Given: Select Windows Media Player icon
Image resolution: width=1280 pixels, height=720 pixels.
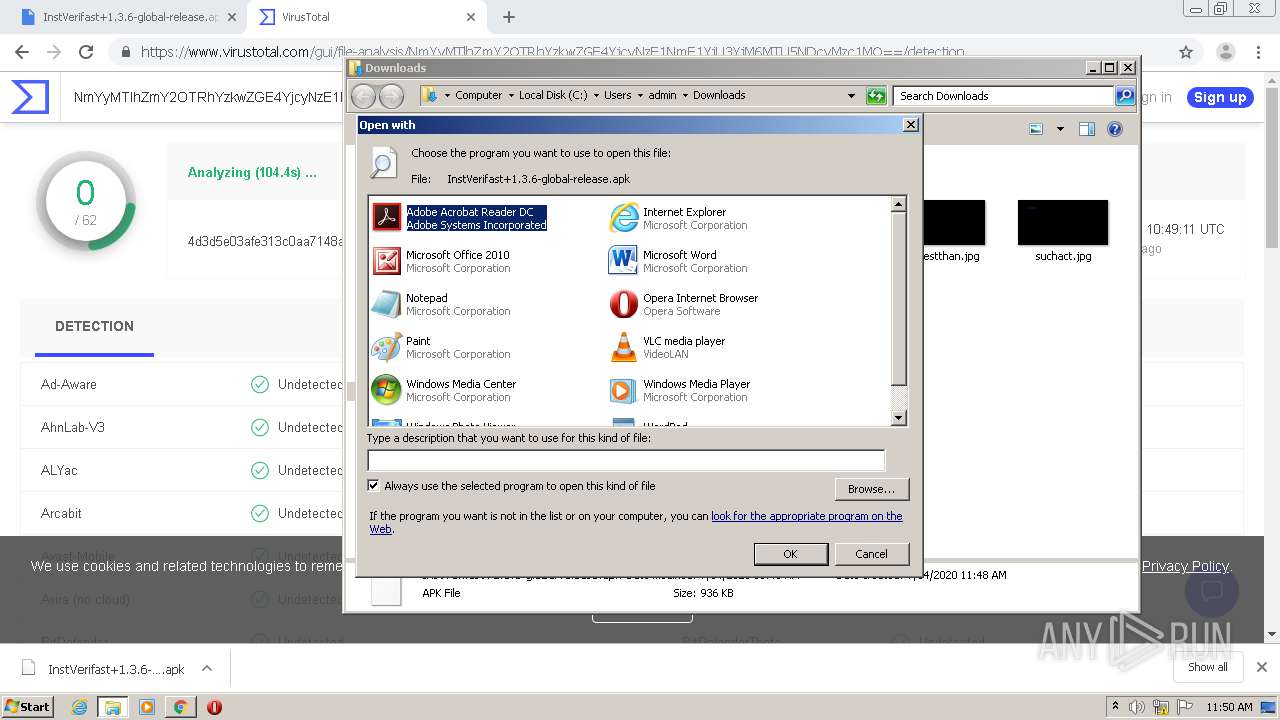Looking at the screenshot, I should (624, 390).
